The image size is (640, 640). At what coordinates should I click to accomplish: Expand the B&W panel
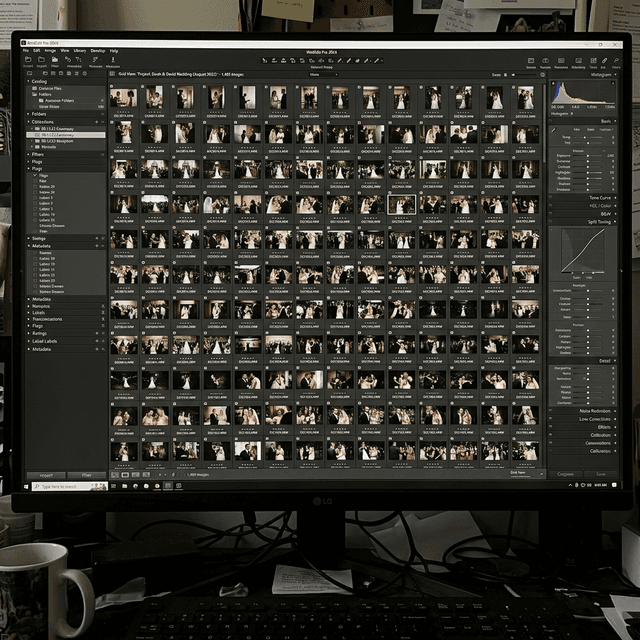pyautogui.click(x=615, y=214)
